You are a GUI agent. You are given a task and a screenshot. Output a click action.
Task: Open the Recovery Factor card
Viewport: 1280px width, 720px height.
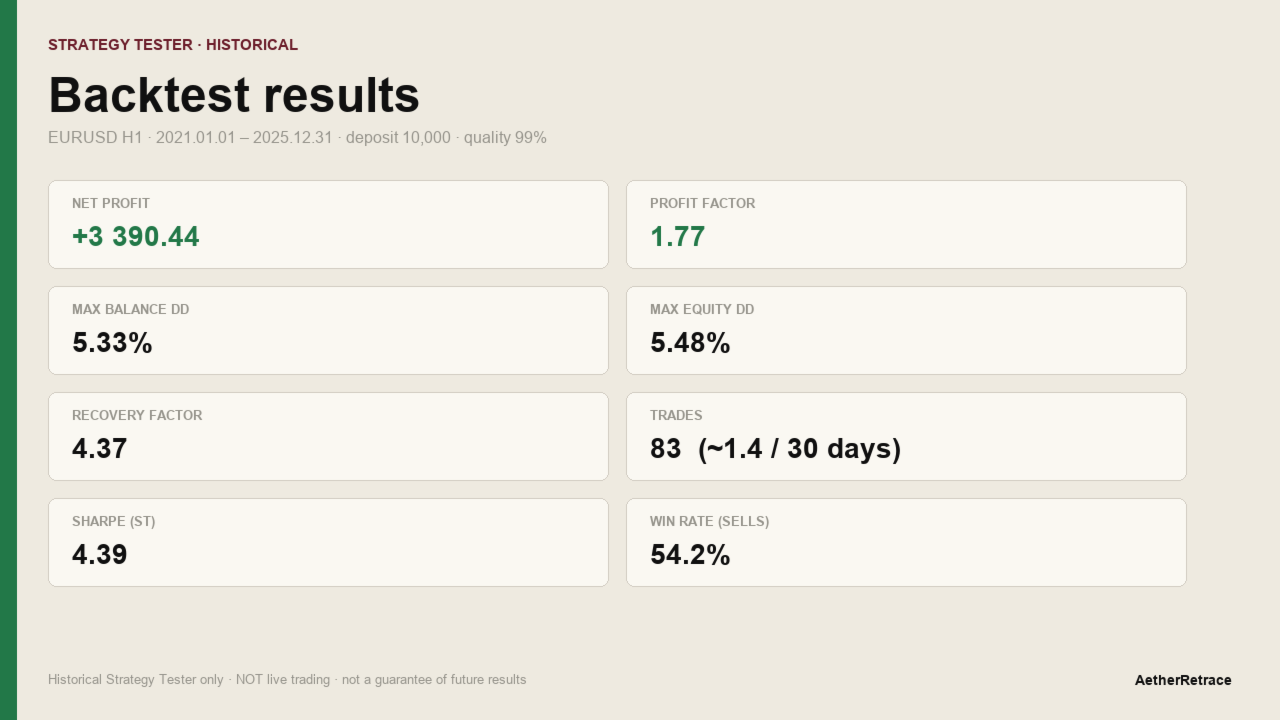[x=328, y=437]
